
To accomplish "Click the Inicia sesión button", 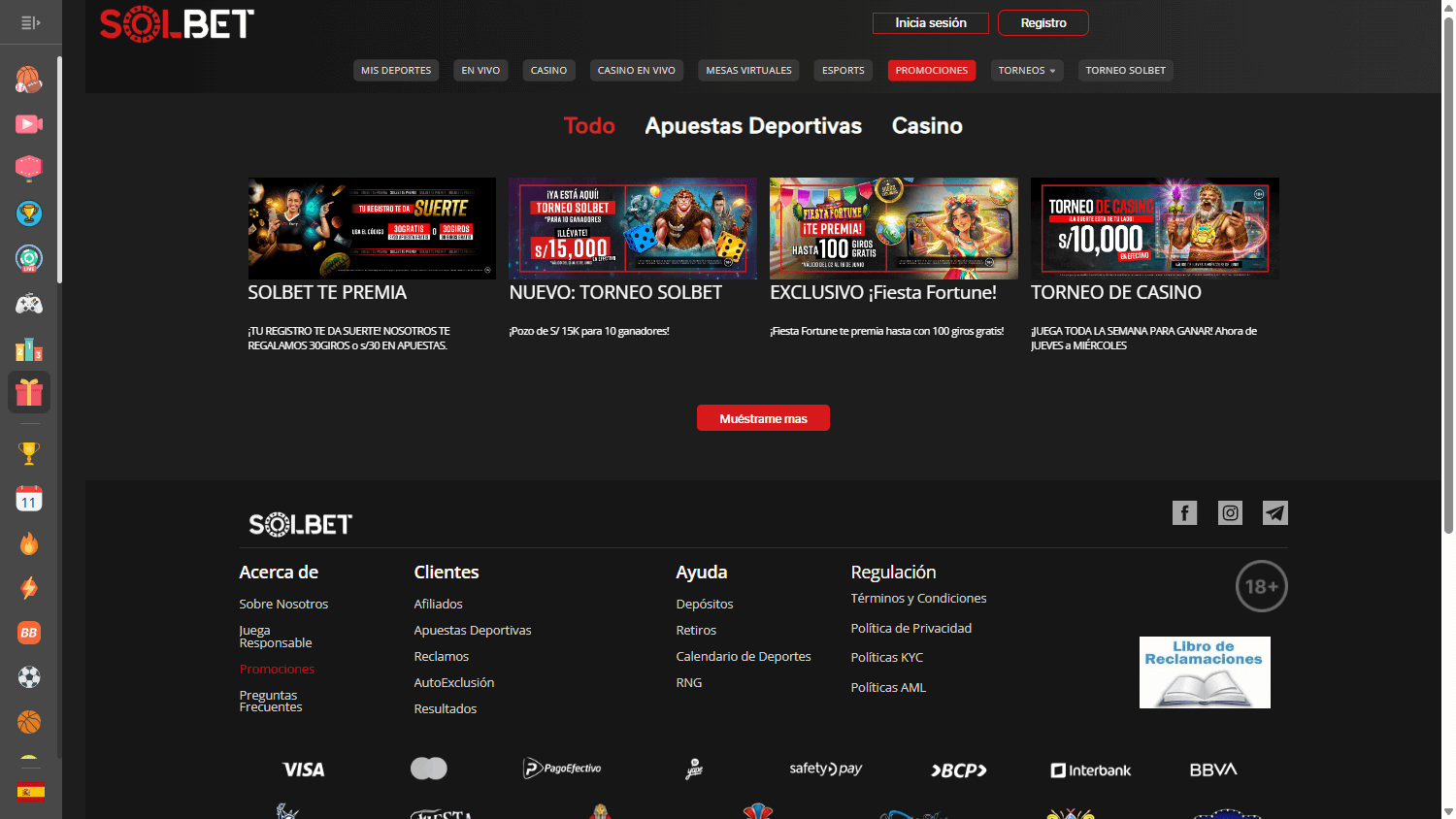I will 931,22.
